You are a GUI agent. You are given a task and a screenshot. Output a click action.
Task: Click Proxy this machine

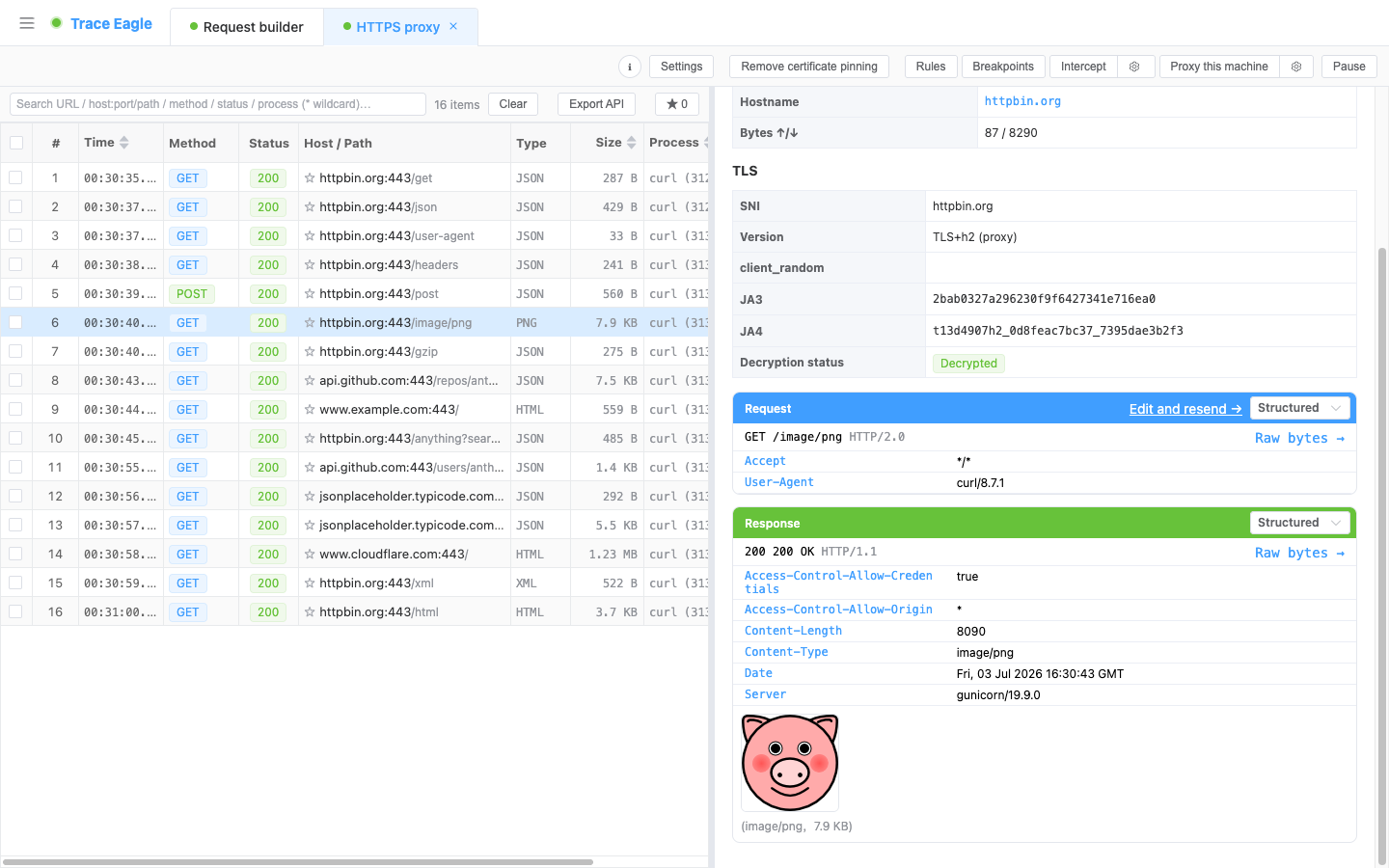[x=1219, y=67]
